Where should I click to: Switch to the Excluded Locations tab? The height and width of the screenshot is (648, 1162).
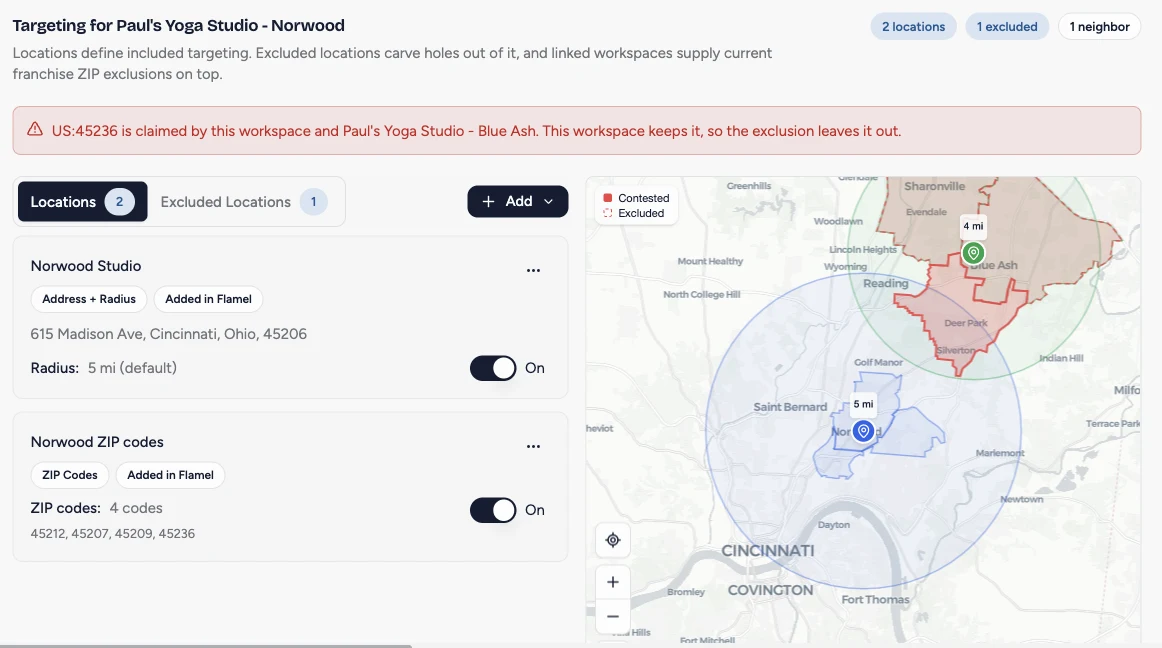(x=244, y=202)
